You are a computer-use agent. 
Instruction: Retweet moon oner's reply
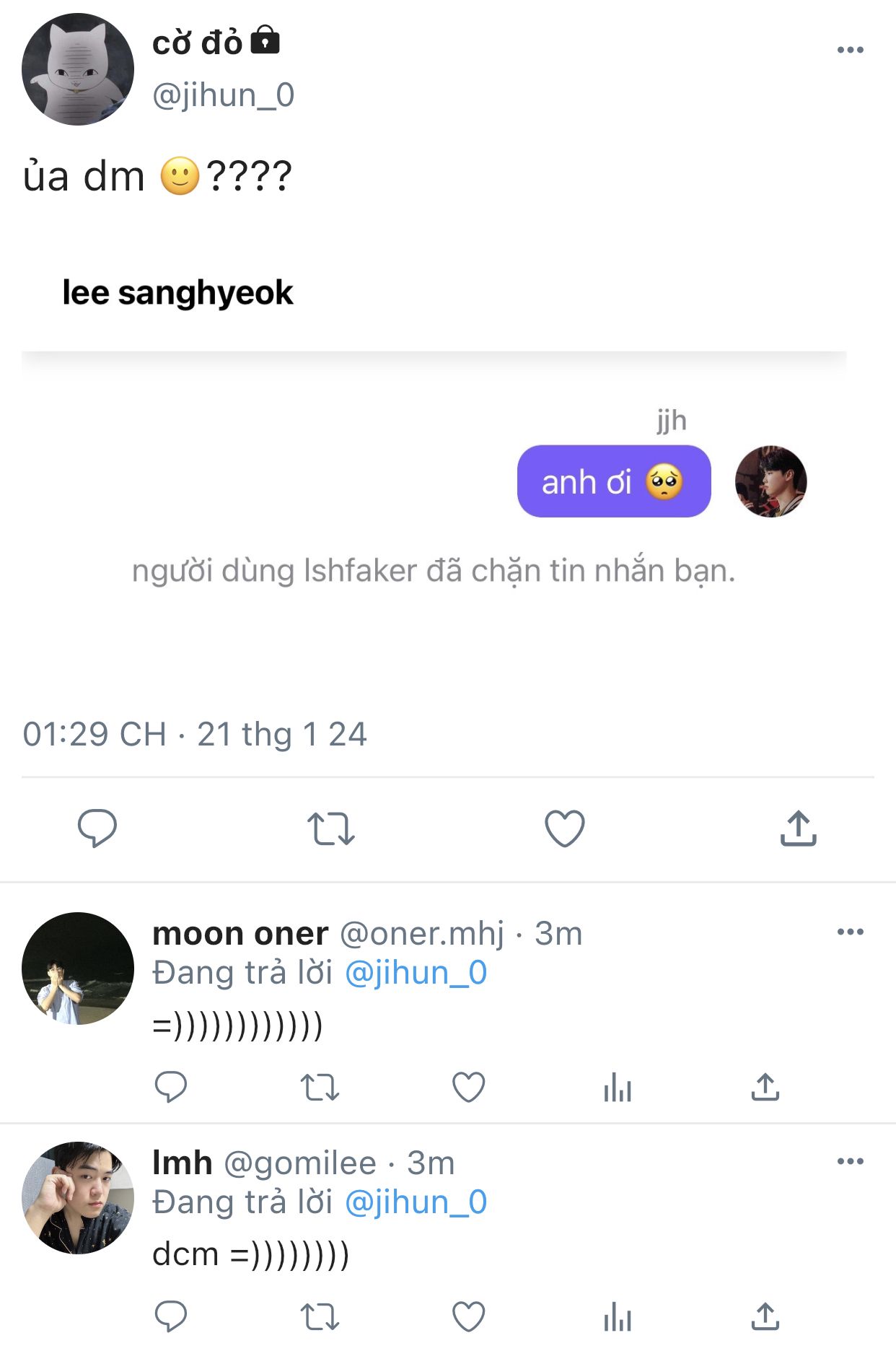tap(320, 1087)
